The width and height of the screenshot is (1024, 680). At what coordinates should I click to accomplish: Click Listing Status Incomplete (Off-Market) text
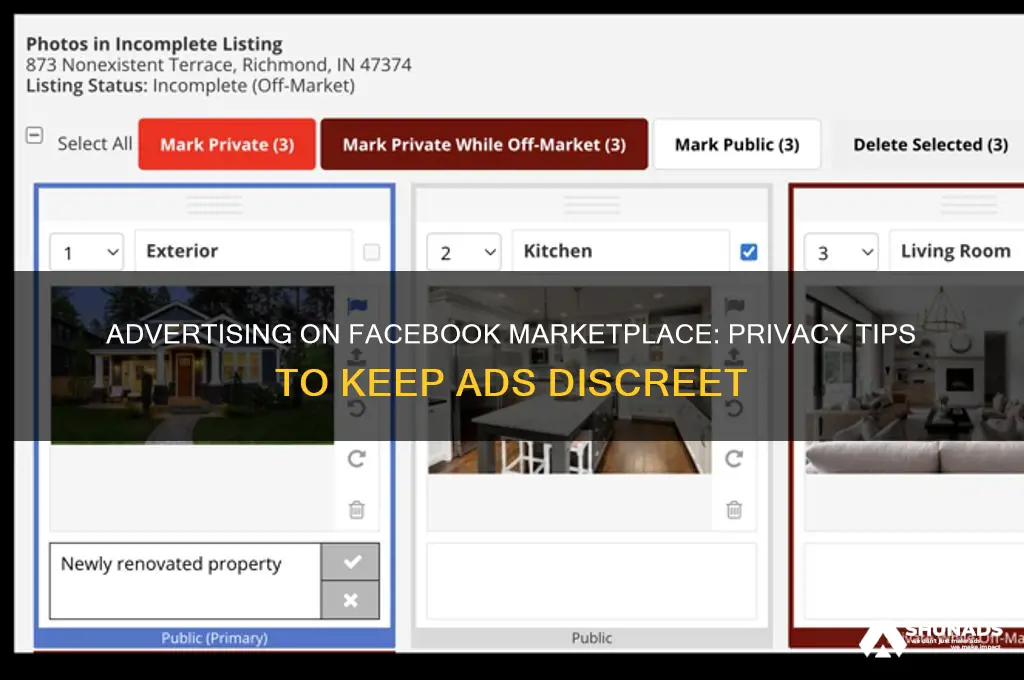[x=191, y=86]
